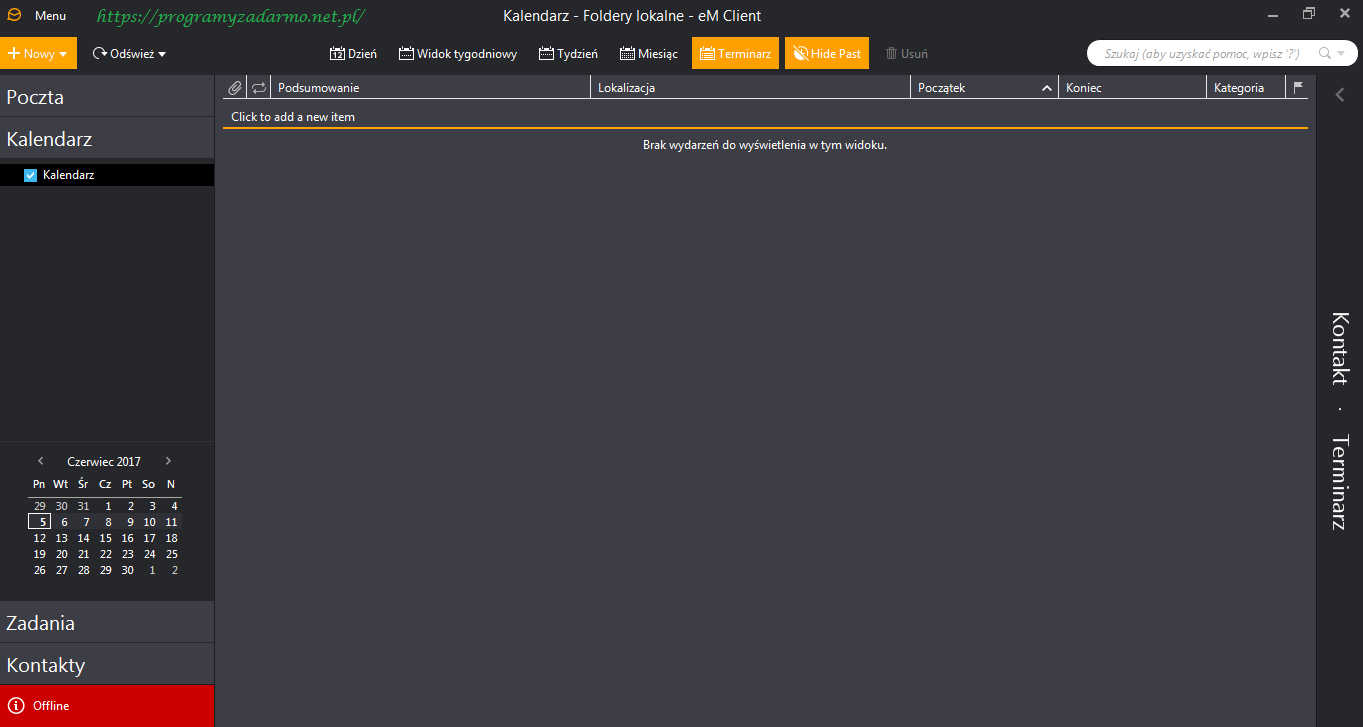Toggle the Hide Past button
This screenshot has width=1363, height=727.
point(826,54)
